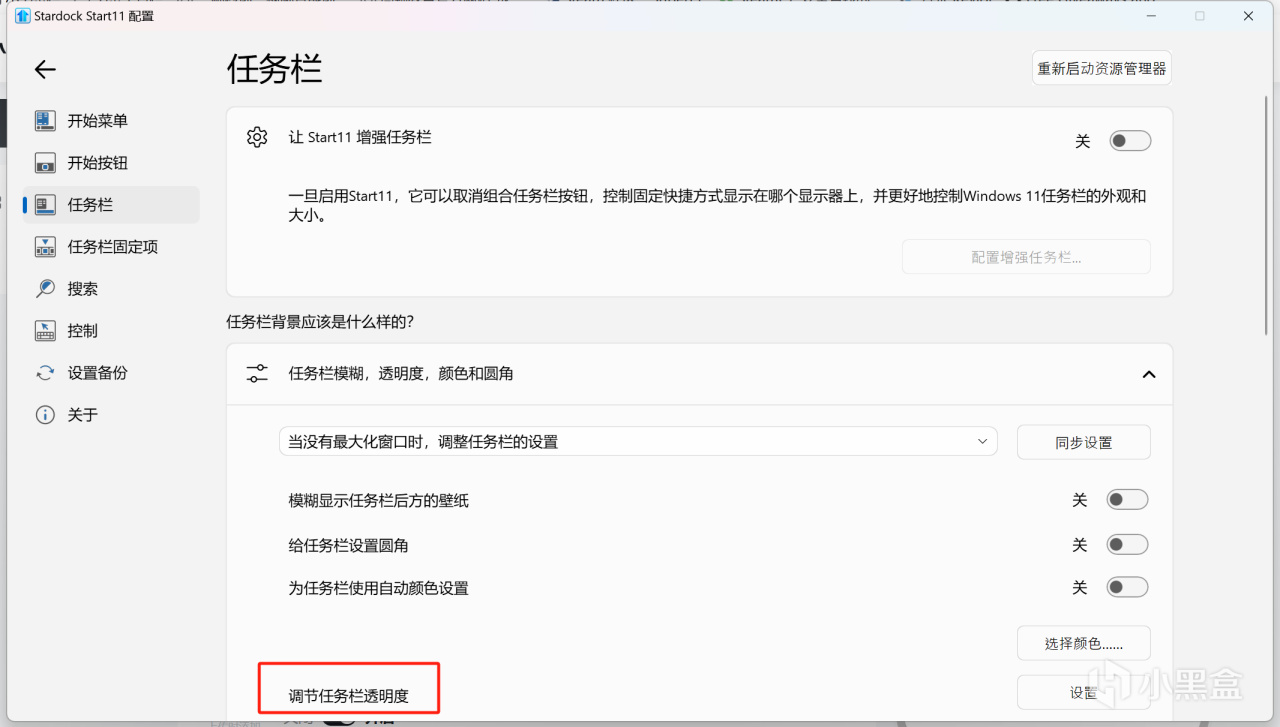Open the 开始菜单 settings page
The width and height of the screenshot is (1280, 727).
(111, 121)
